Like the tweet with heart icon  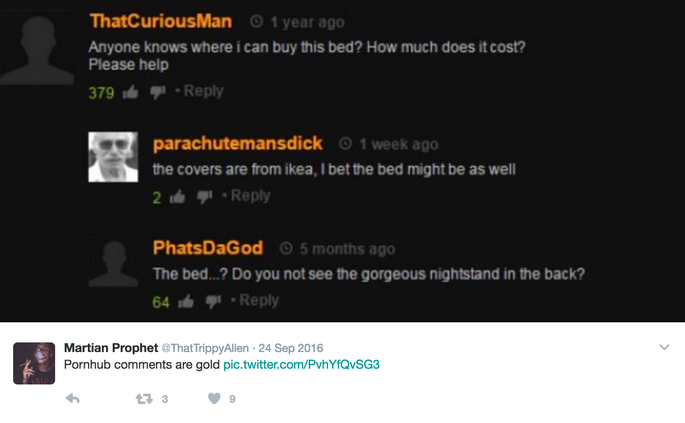point(214,399)
